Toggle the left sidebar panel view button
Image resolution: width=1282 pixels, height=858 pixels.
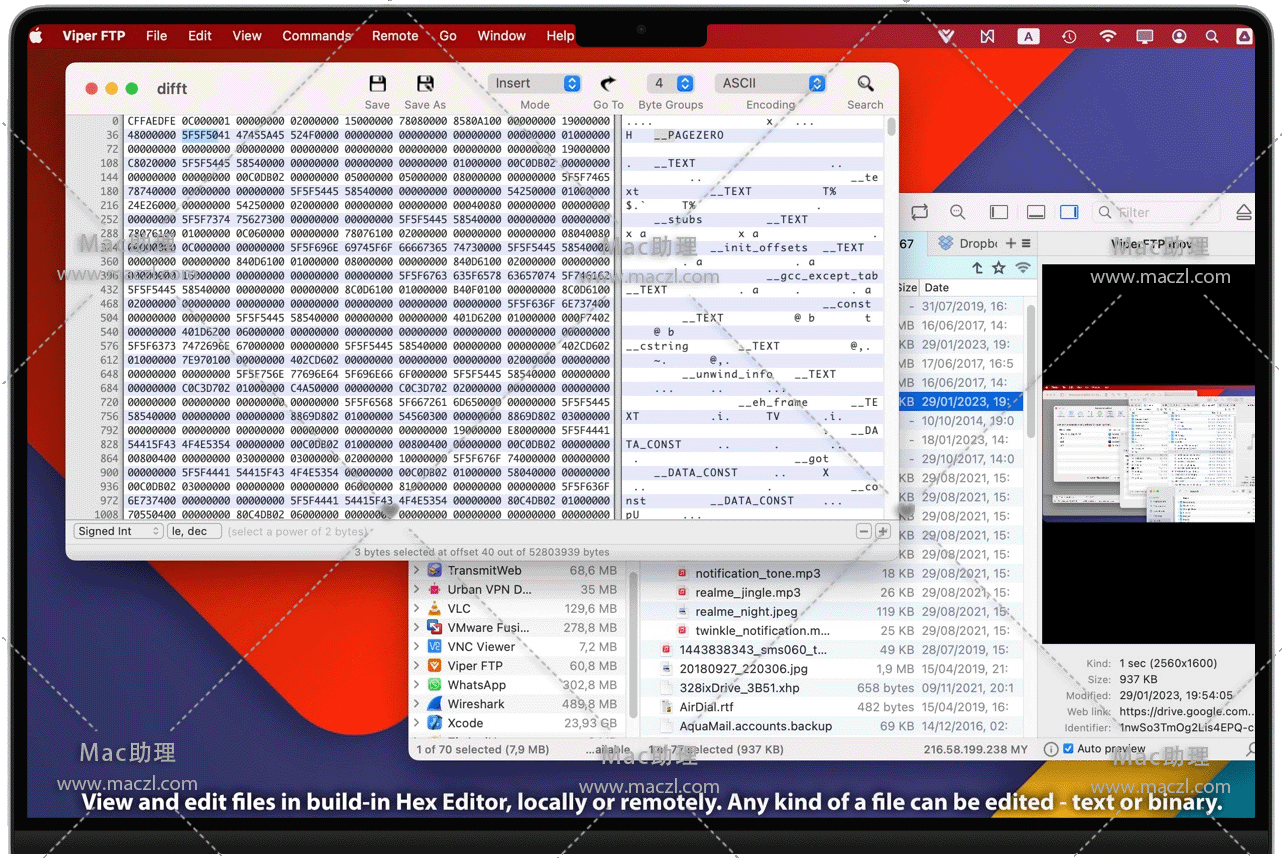pos(999,212)
